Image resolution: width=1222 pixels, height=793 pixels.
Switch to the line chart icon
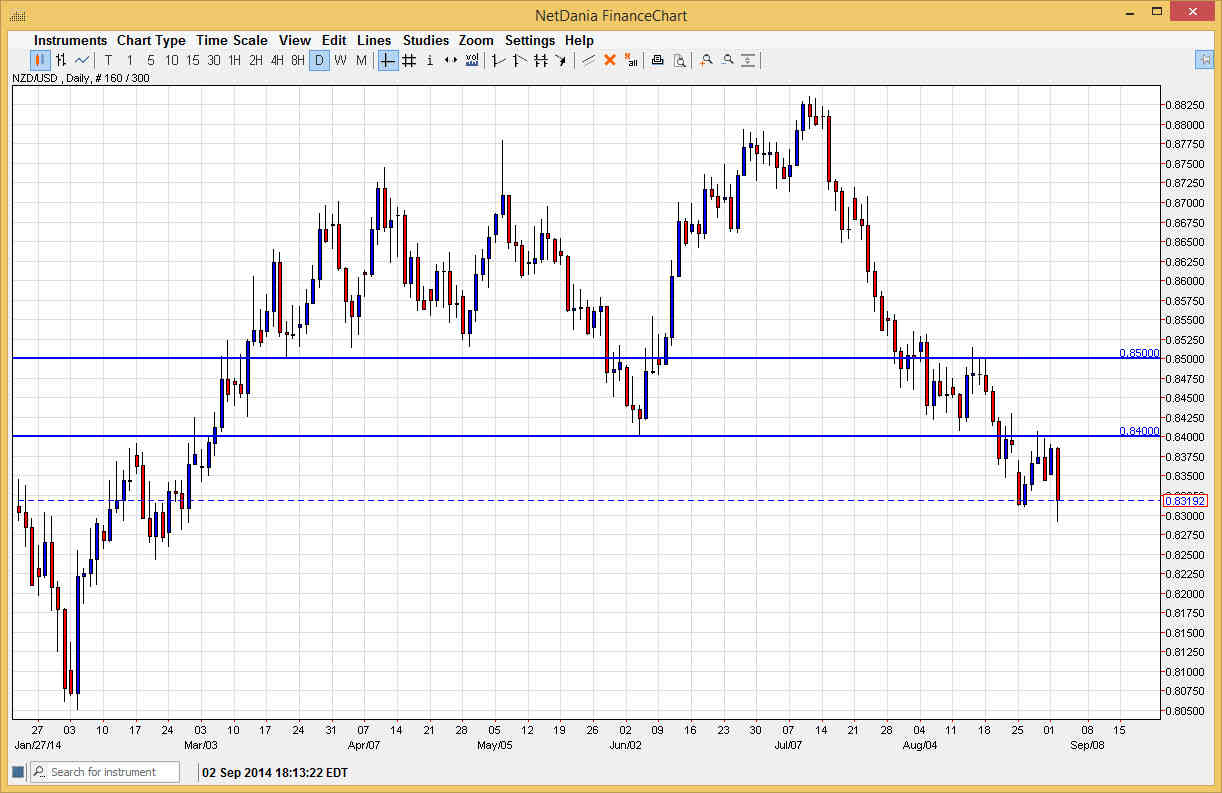tap(82, 61)
